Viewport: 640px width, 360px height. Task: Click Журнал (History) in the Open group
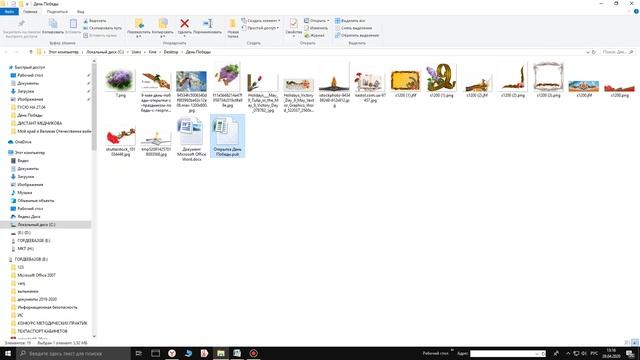point(315,36)
